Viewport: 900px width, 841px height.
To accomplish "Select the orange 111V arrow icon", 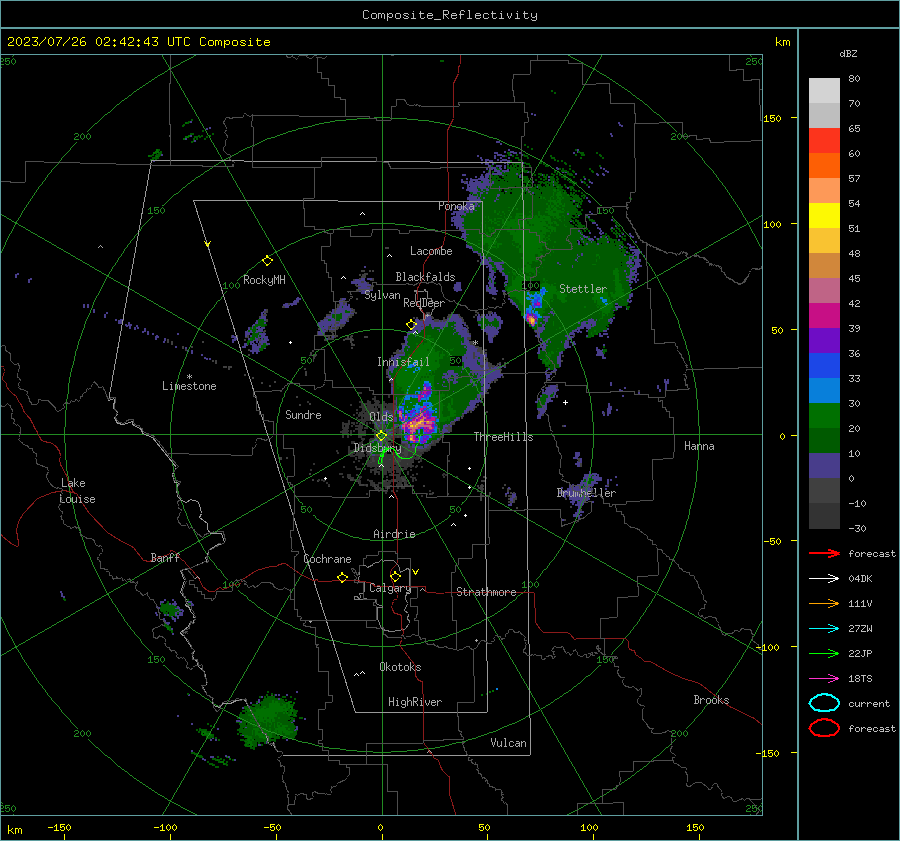I will (824, 603).
